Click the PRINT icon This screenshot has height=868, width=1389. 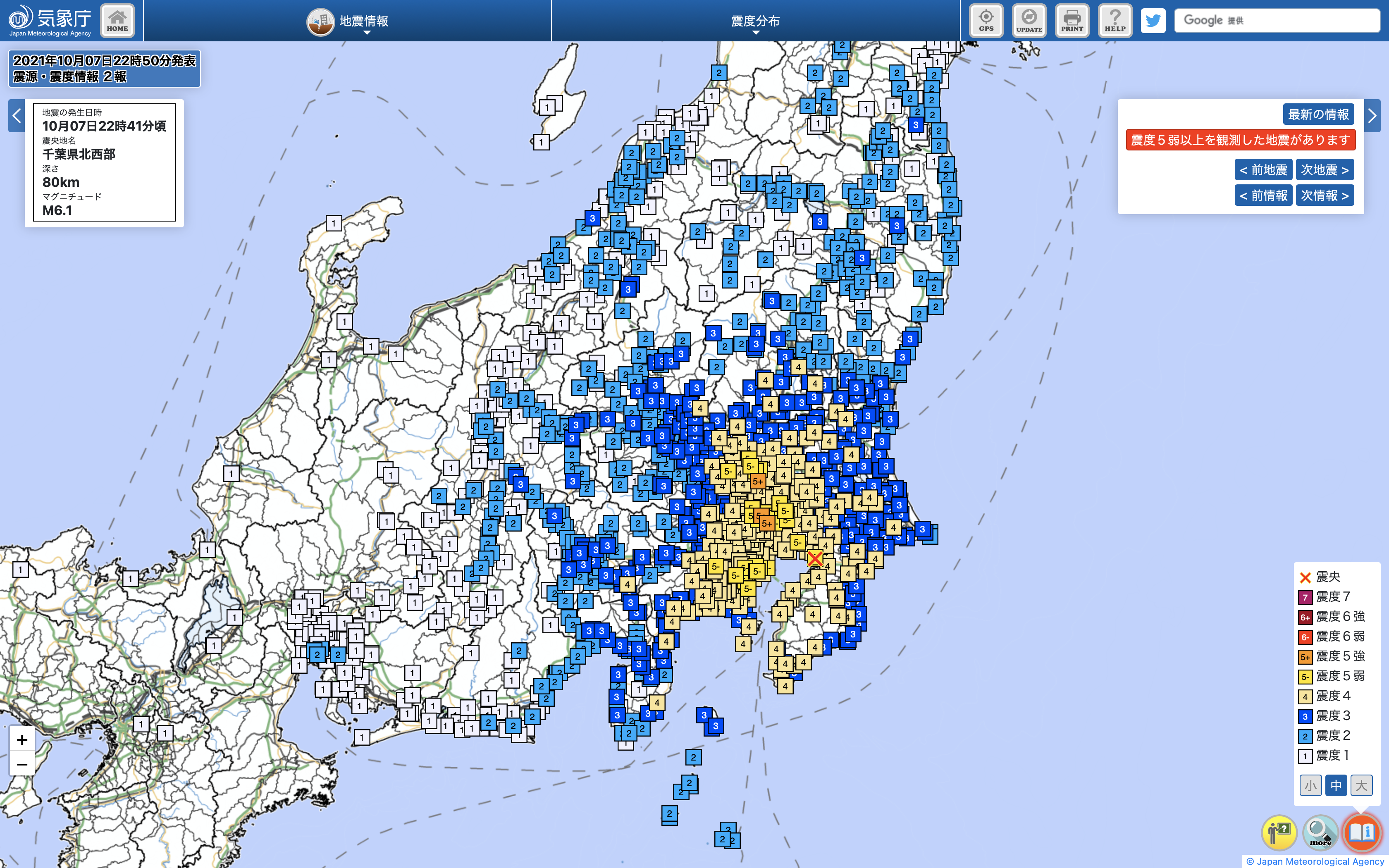point(1072,21)
